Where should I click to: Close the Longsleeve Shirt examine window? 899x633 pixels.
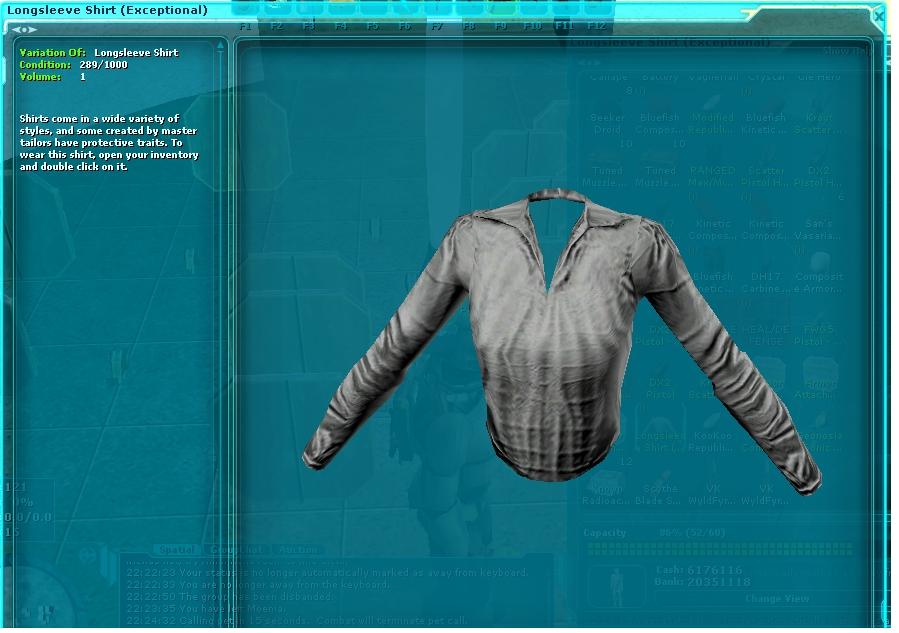[879, 17]
